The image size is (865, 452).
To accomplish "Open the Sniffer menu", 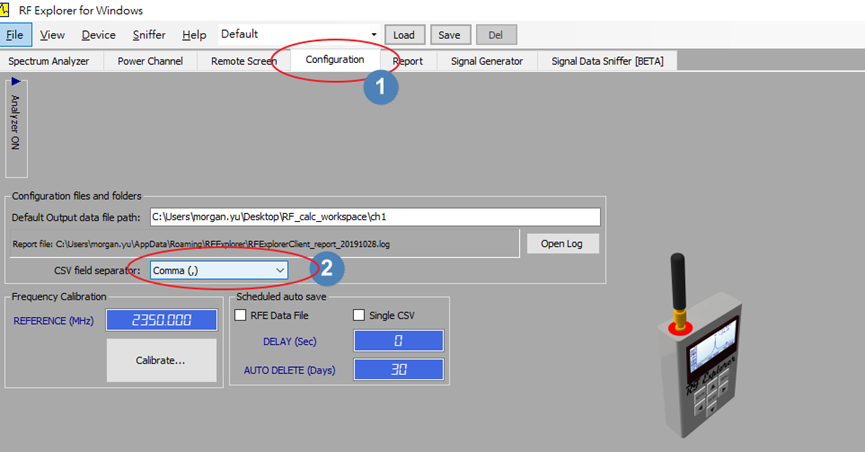I will click(x=149, y=35).
